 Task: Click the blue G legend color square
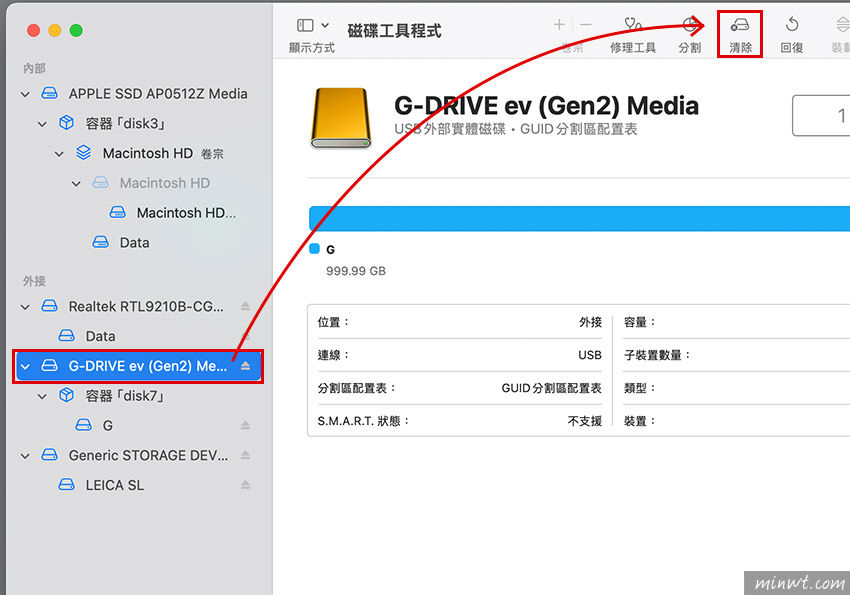click(x=314, y=249)
